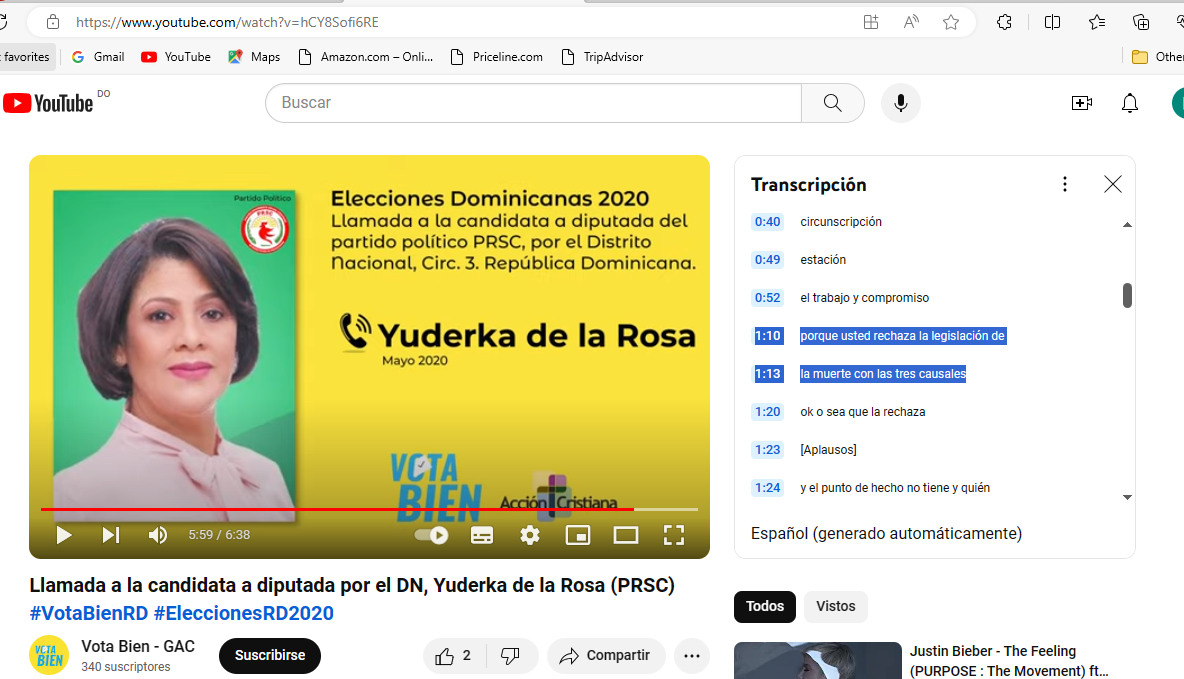Click the Buscar search field
Screen dimensions: 1184x679
tap(533, 103)
